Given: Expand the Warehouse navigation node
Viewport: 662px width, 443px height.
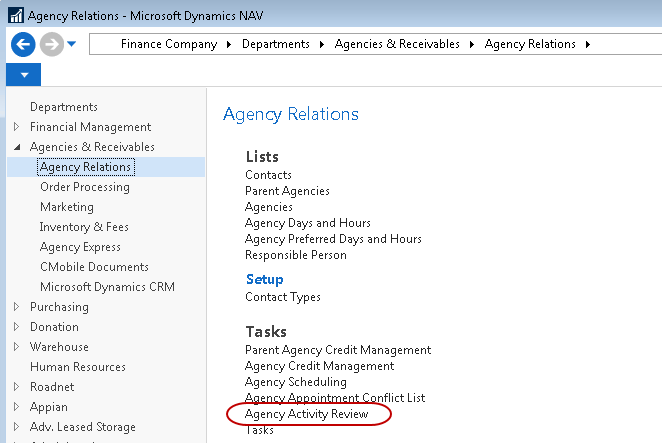Looking at the screenshot, I should pyautogui.click(x=16, y=347).
